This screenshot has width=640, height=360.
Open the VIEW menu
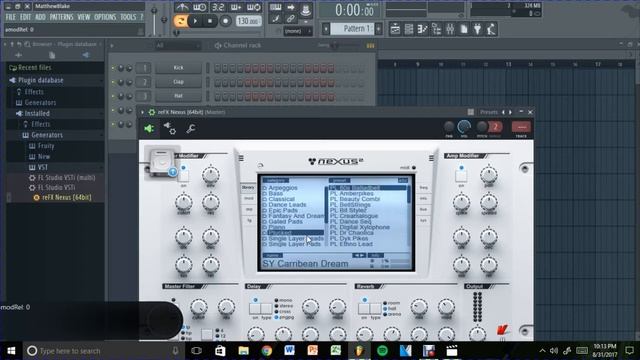[84, 17]
